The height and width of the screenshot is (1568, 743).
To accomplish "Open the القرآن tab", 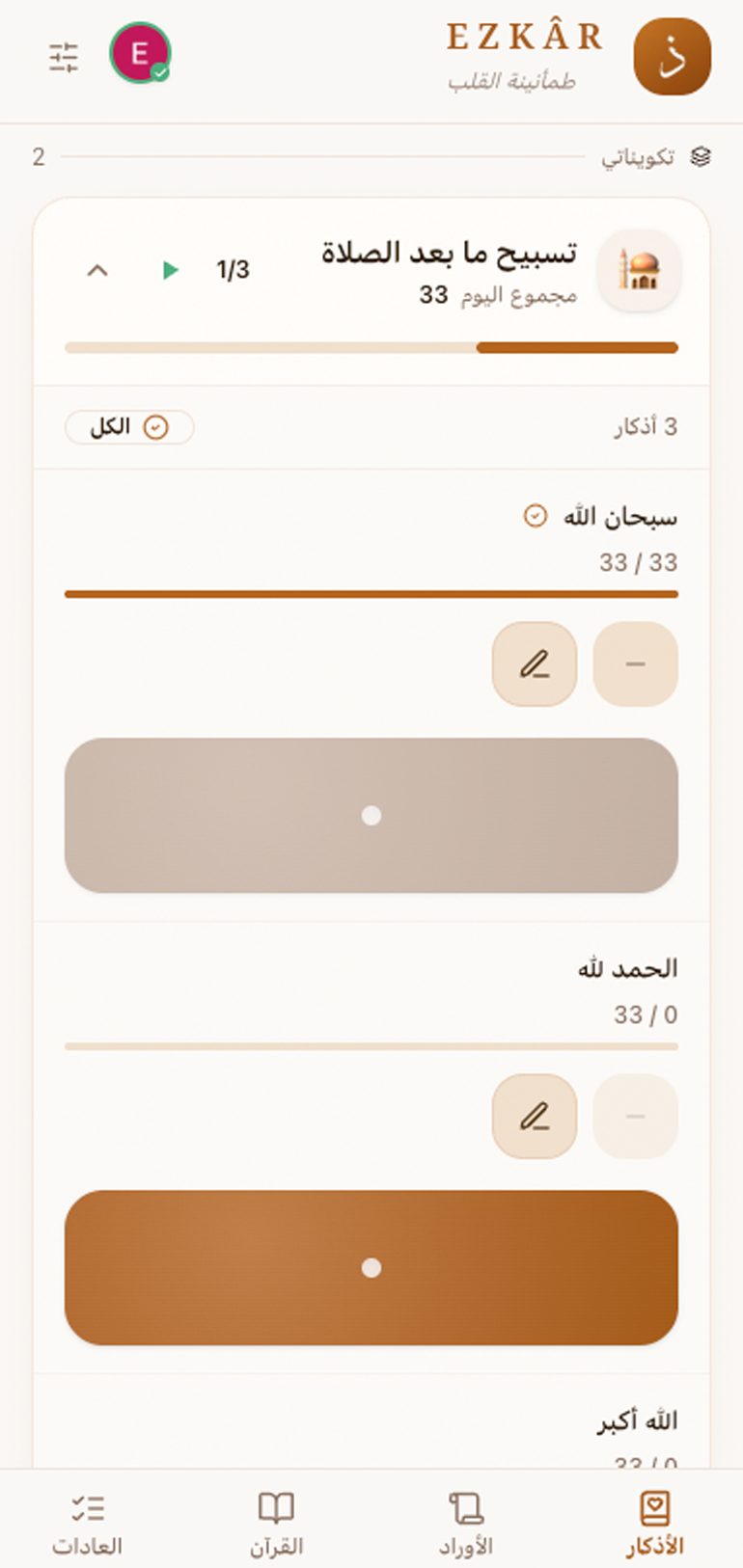I will pyautogui.click(x=277, y=1523).
